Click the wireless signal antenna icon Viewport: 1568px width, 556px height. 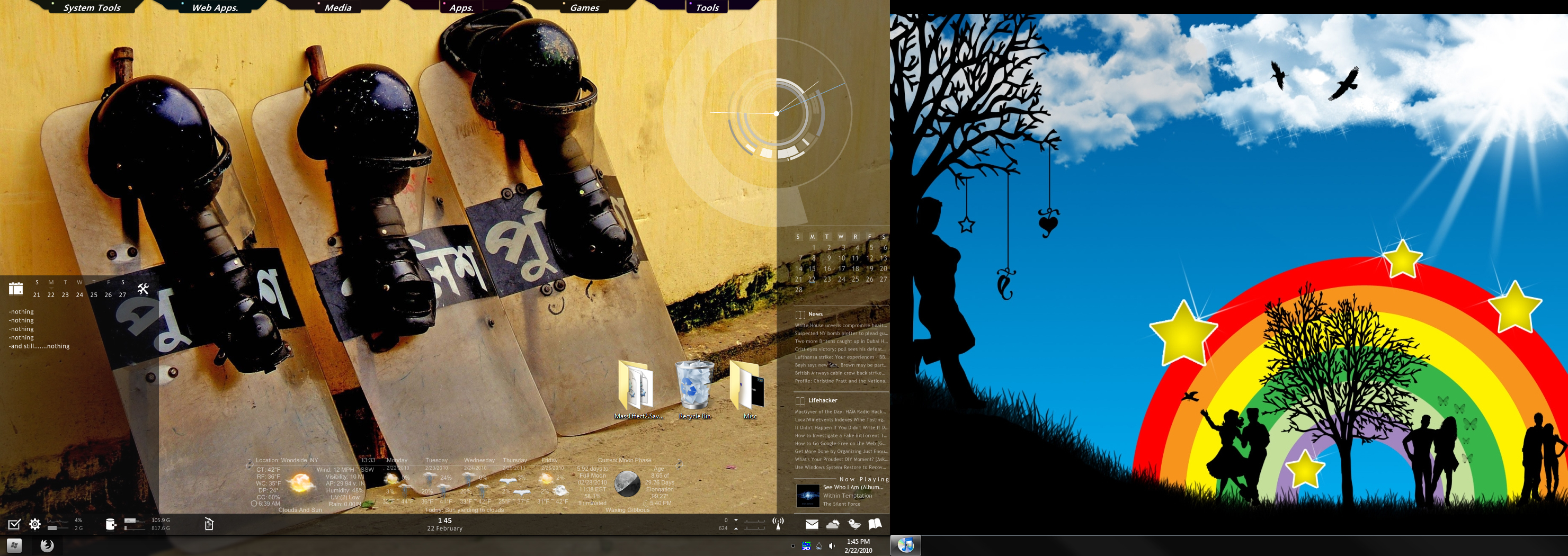pyautogui.click(x=778, y=523)
